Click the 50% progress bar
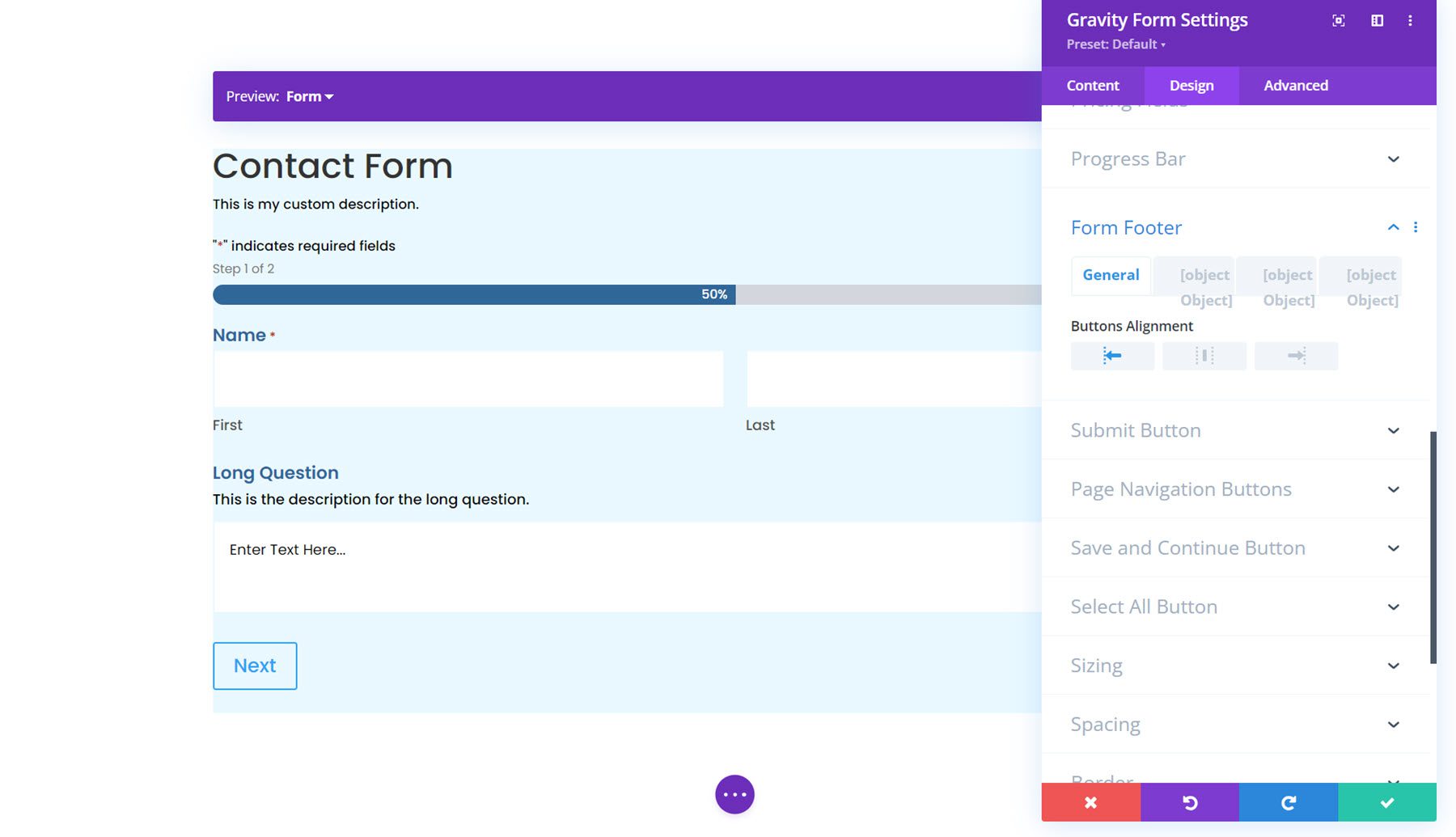This screenshot has width=1456, height=837. (x=627, y=294)
